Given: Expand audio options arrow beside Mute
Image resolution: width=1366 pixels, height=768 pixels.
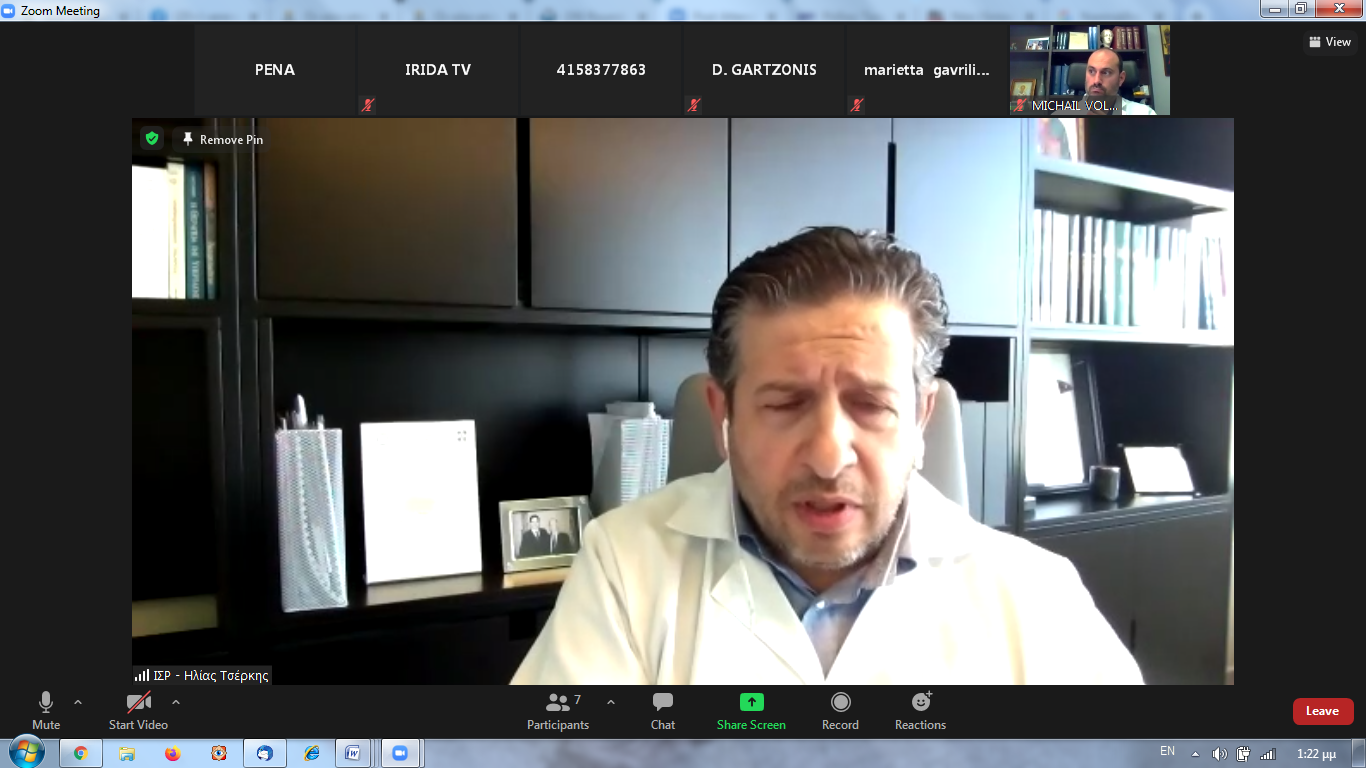Looking at the screenshot, I should (x=78, y=702).
